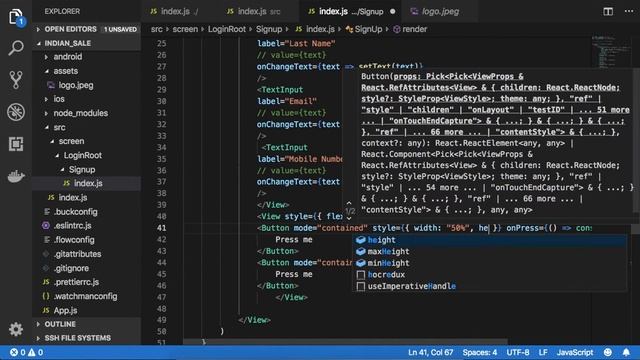This screenshot has height=360, width=640.
Task: Open the .eslintrc.js file
Action: pyautogui.click(x=87, y=226)
